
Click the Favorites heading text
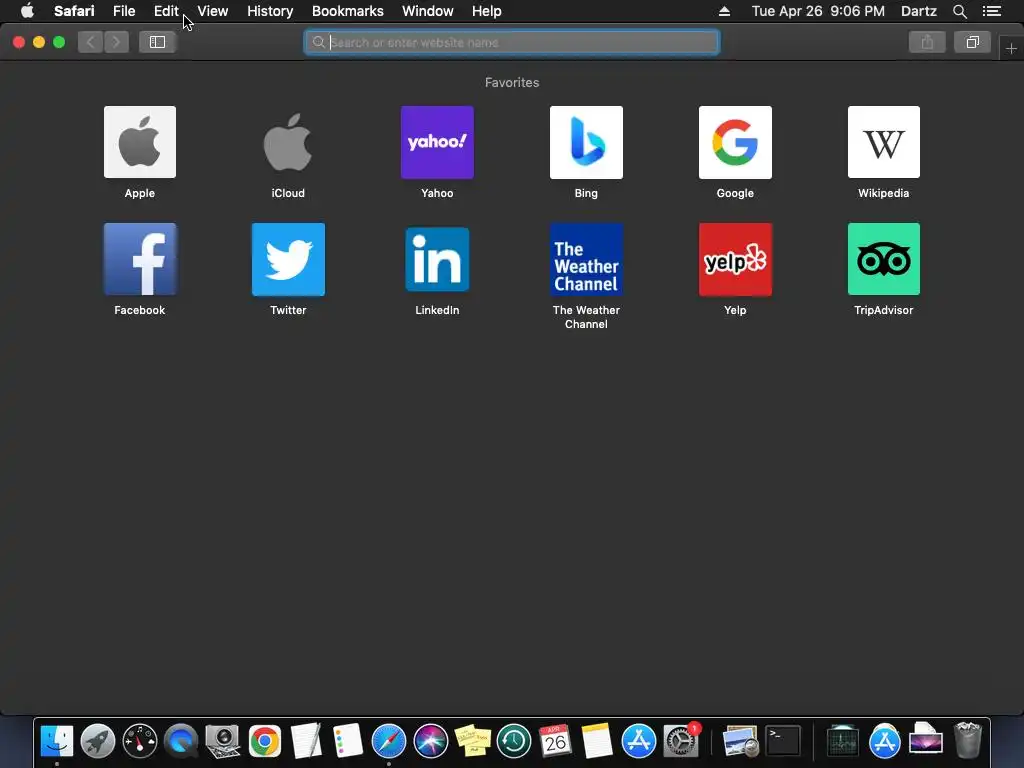[512, 82]
